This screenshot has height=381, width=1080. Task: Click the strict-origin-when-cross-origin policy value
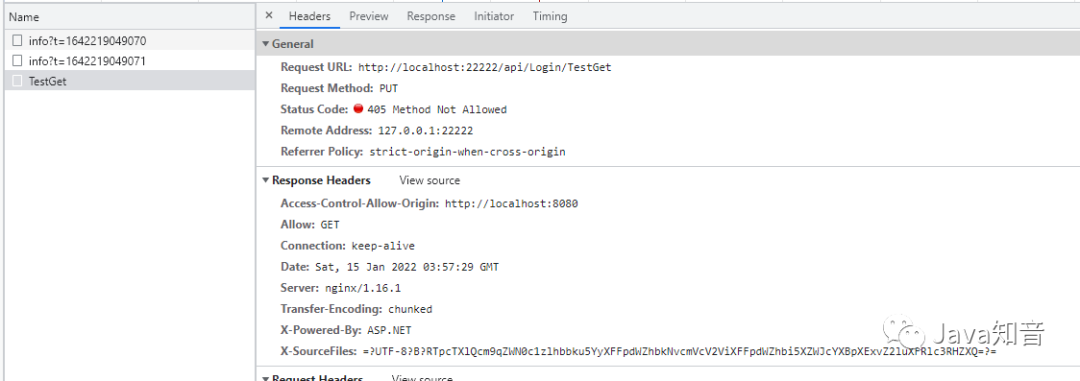(468, 152)
